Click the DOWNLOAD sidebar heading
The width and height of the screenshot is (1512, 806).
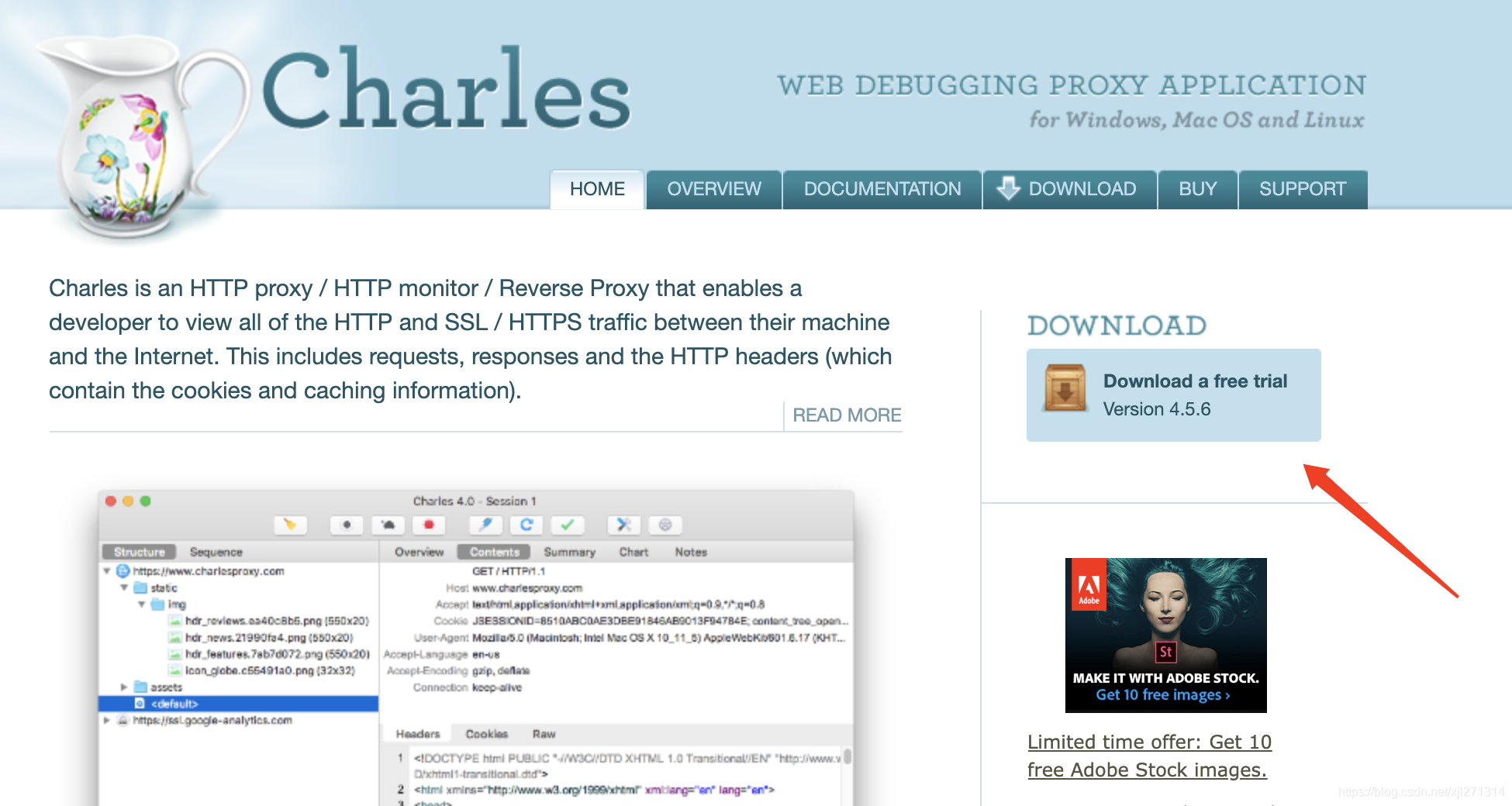click(1117, 325)
